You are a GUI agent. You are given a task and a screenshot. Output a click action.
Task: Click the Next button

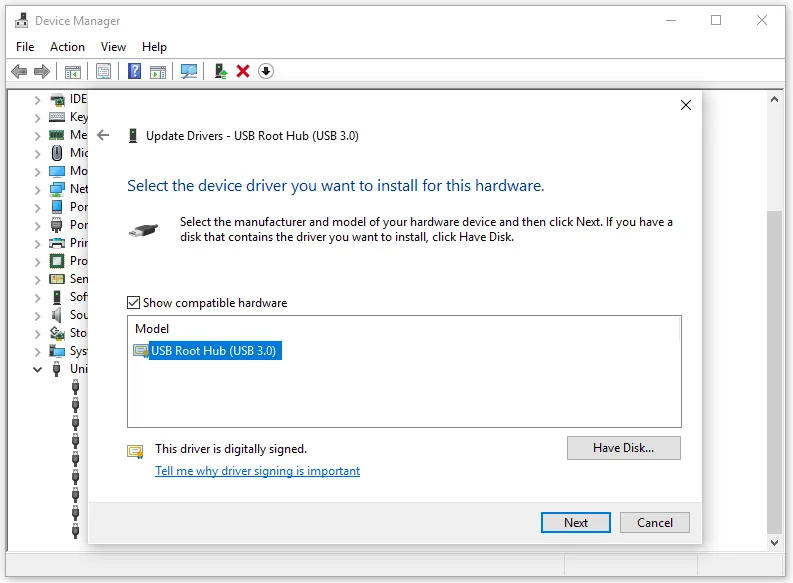click(576, 522)
